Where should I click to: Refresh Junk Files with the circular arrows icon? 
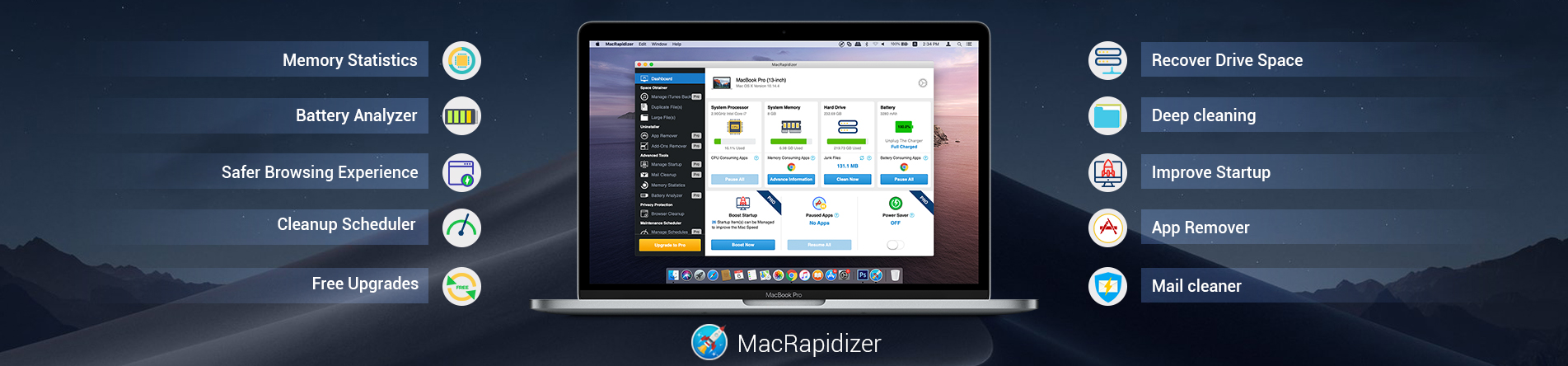coord(861,157)
